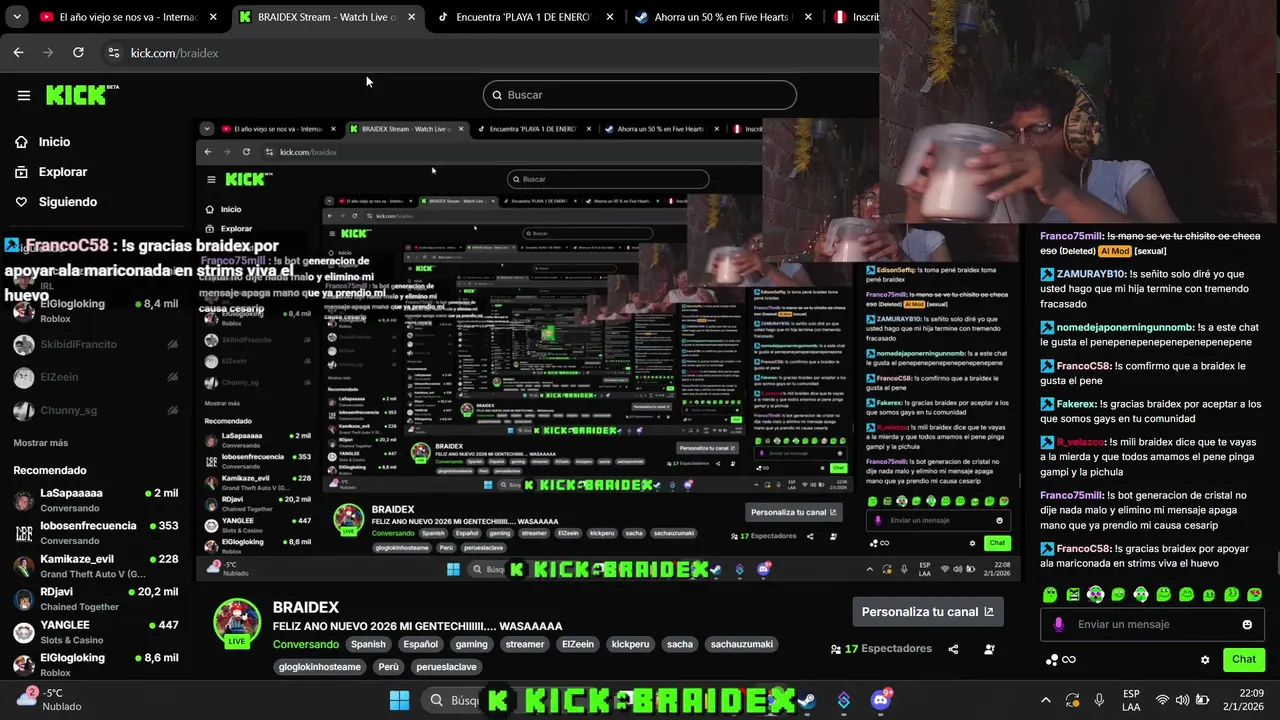The image size is (1280, 720).
Task: Click the Kick beta logo in the header
Action: (82, 95)
